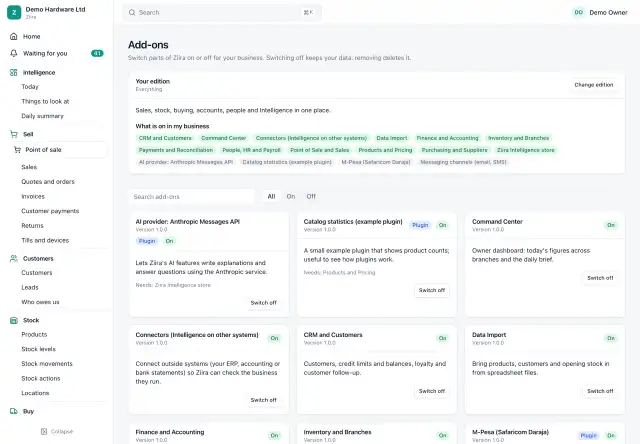Open Products under Stock
Screen dimensions: 640x444
tap(34, 334)
